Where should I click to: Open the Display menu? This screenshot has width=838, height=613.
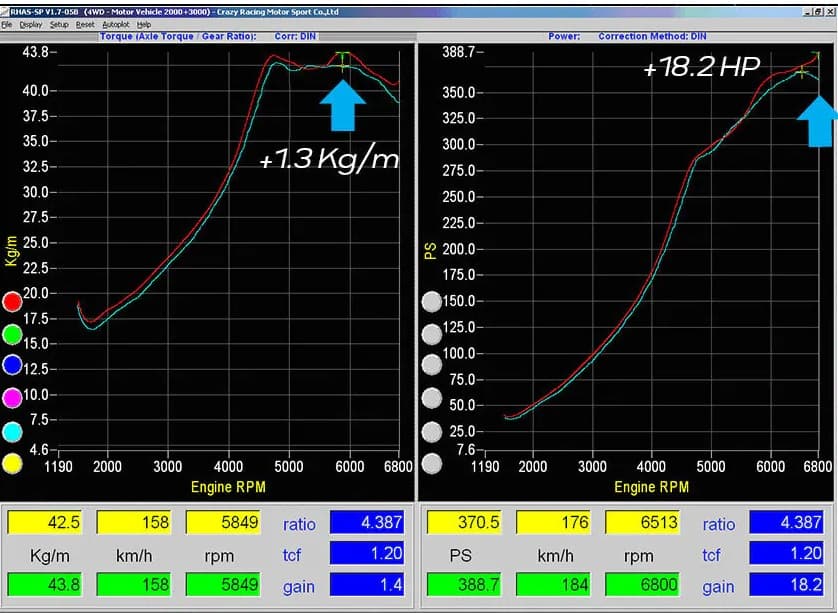[x=31, y=24]
